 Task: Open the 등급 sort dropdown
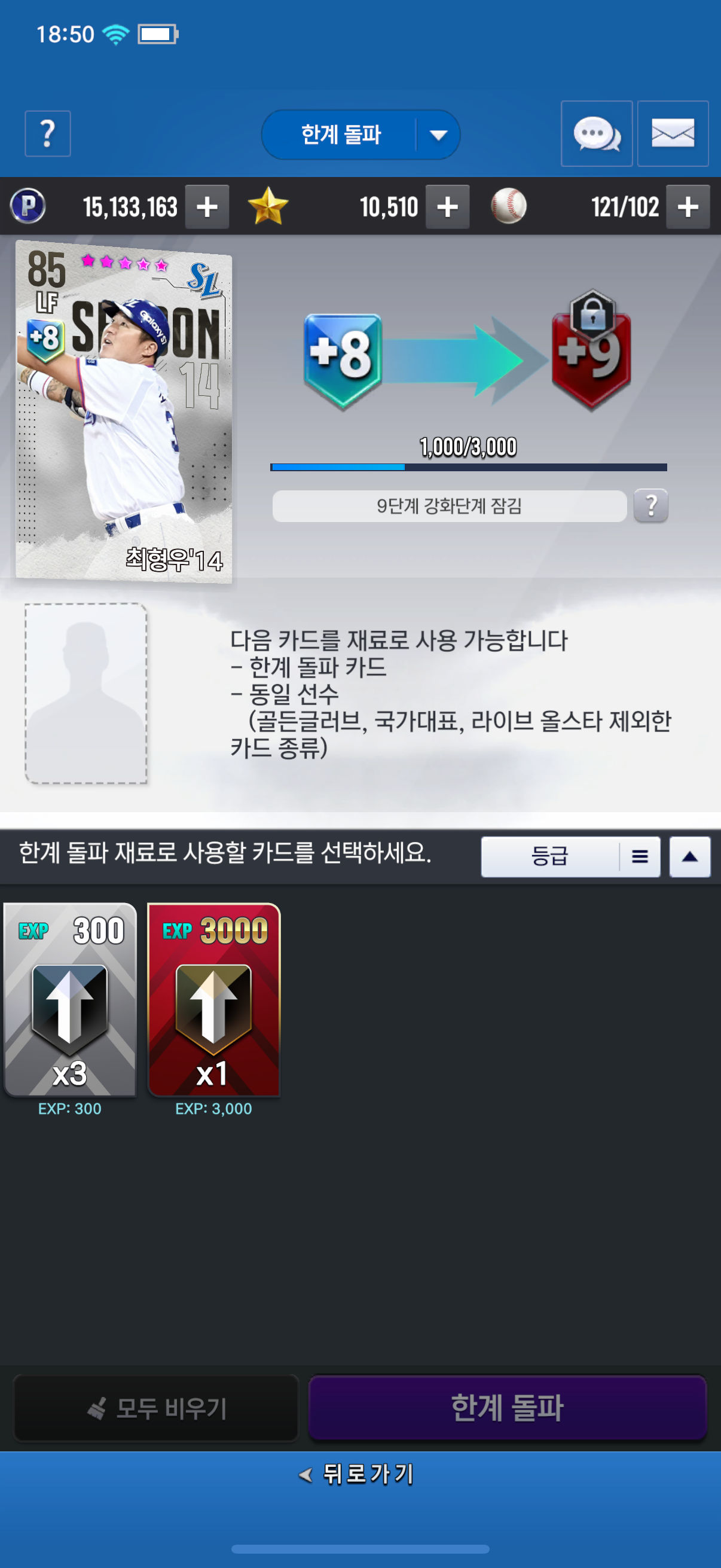pyautogui.click(x=570, y=856)
